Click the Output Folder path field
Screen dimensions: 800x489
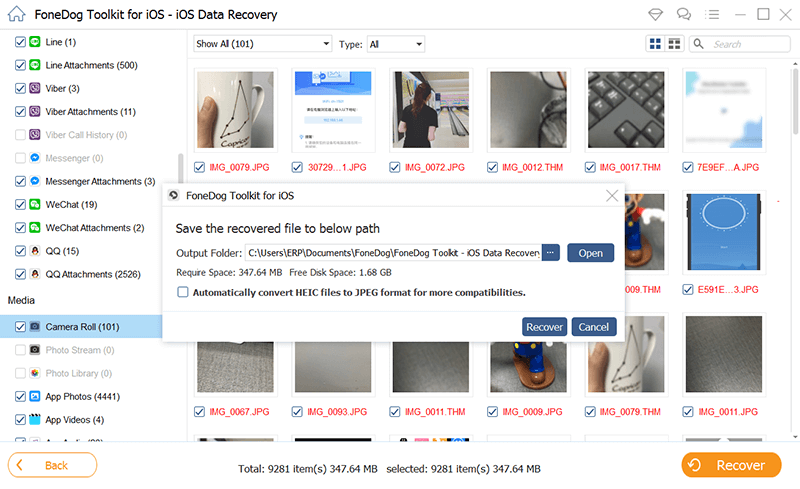[393, 253]
